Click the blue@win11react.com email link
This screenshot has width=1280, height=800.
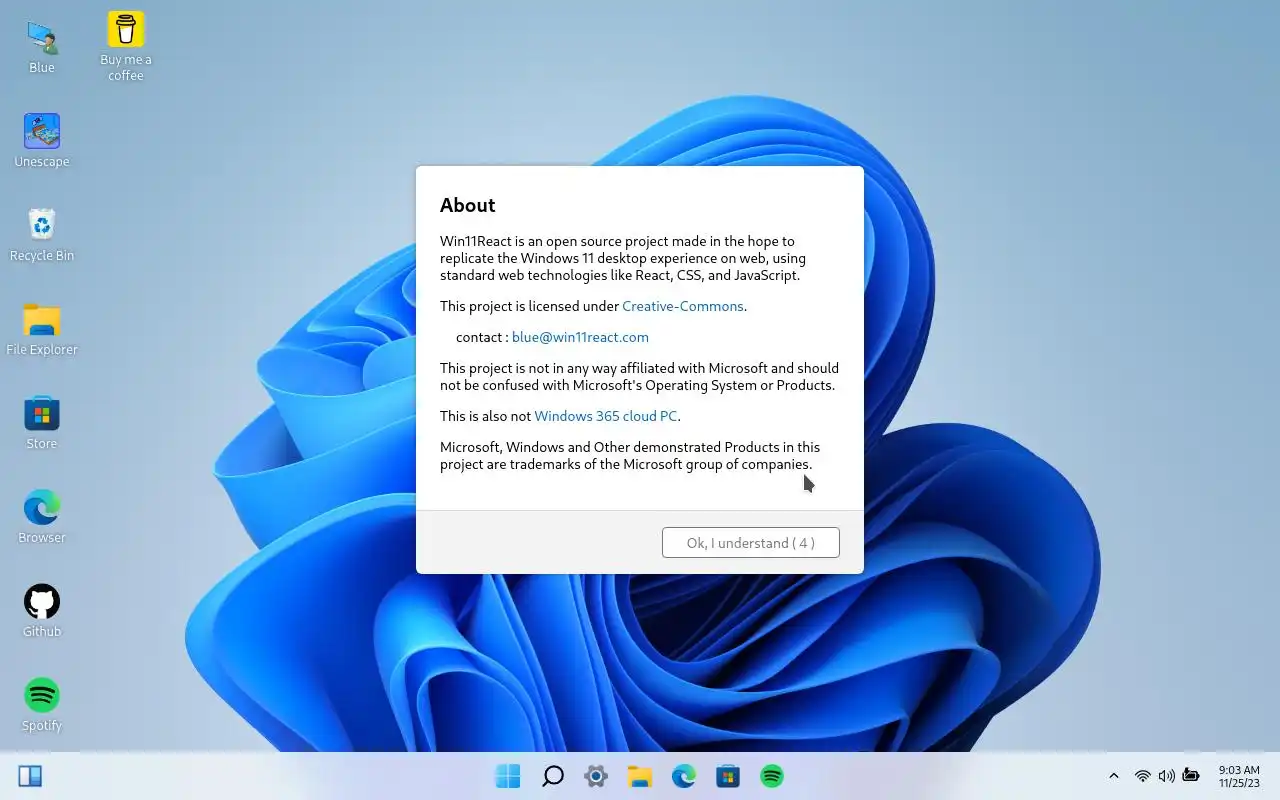580,337
